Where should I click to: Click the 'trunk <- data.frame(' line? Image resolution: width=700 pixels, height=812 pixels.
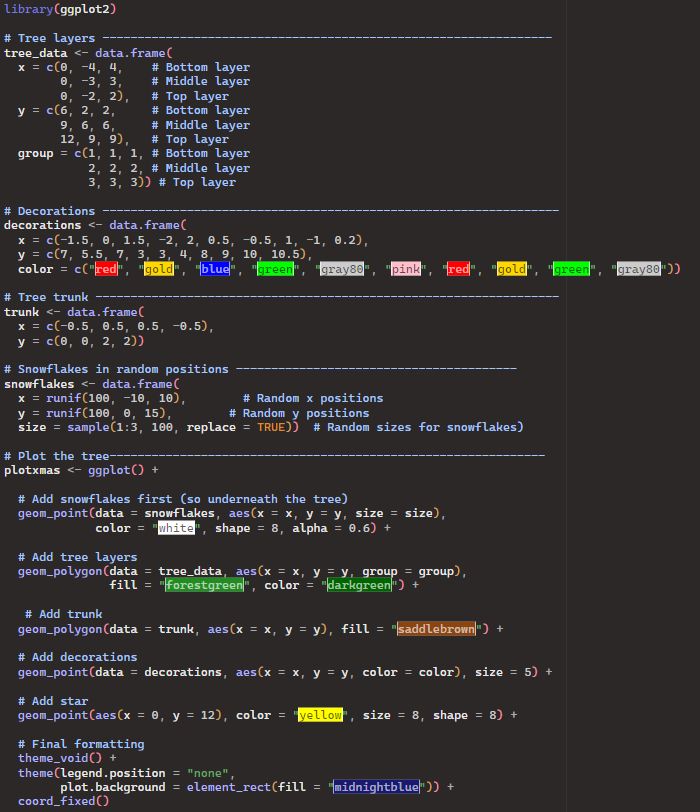pos(74,312)
